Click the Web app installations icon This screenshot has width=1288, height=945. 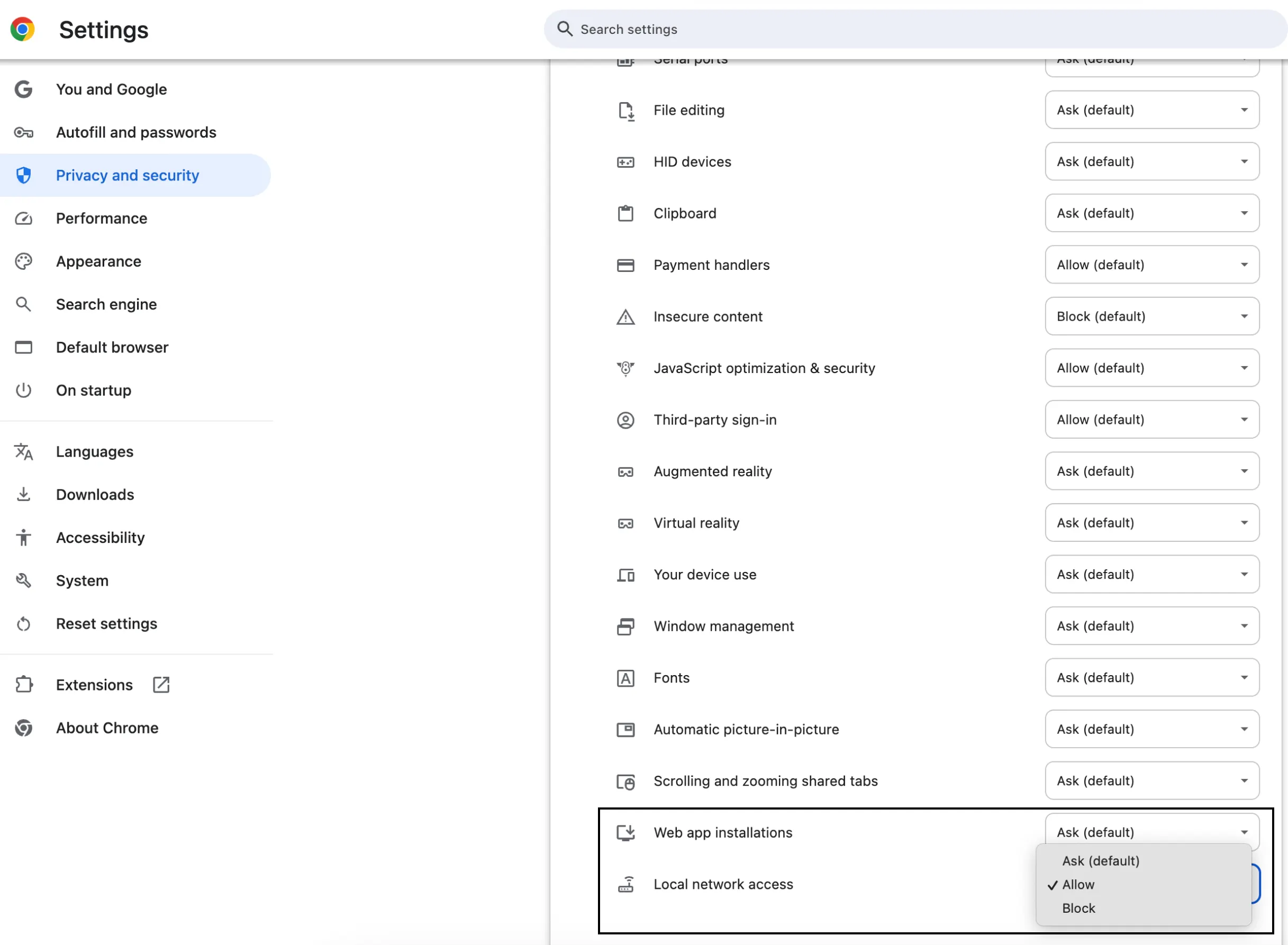(625, 833)
